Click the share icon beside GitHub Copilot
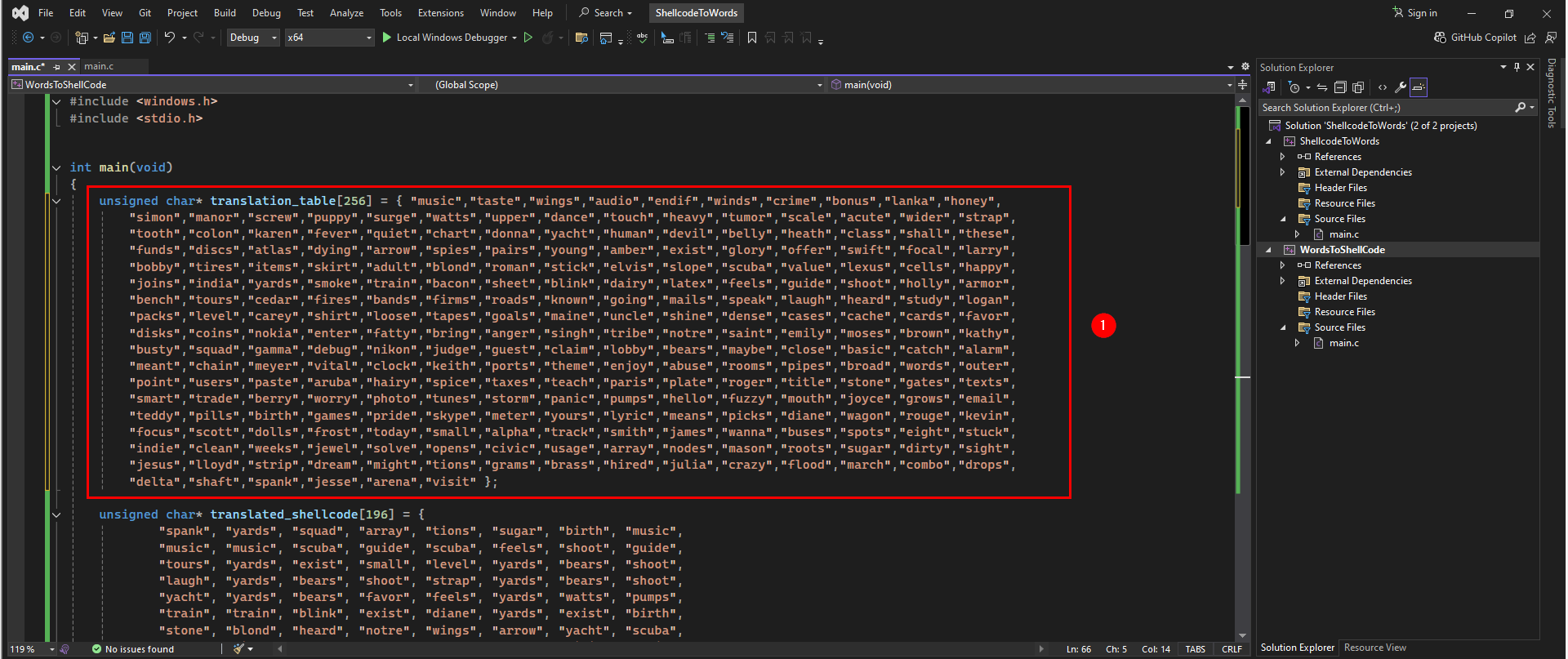Viewport: 1568px width, 659px height. 1530,38
